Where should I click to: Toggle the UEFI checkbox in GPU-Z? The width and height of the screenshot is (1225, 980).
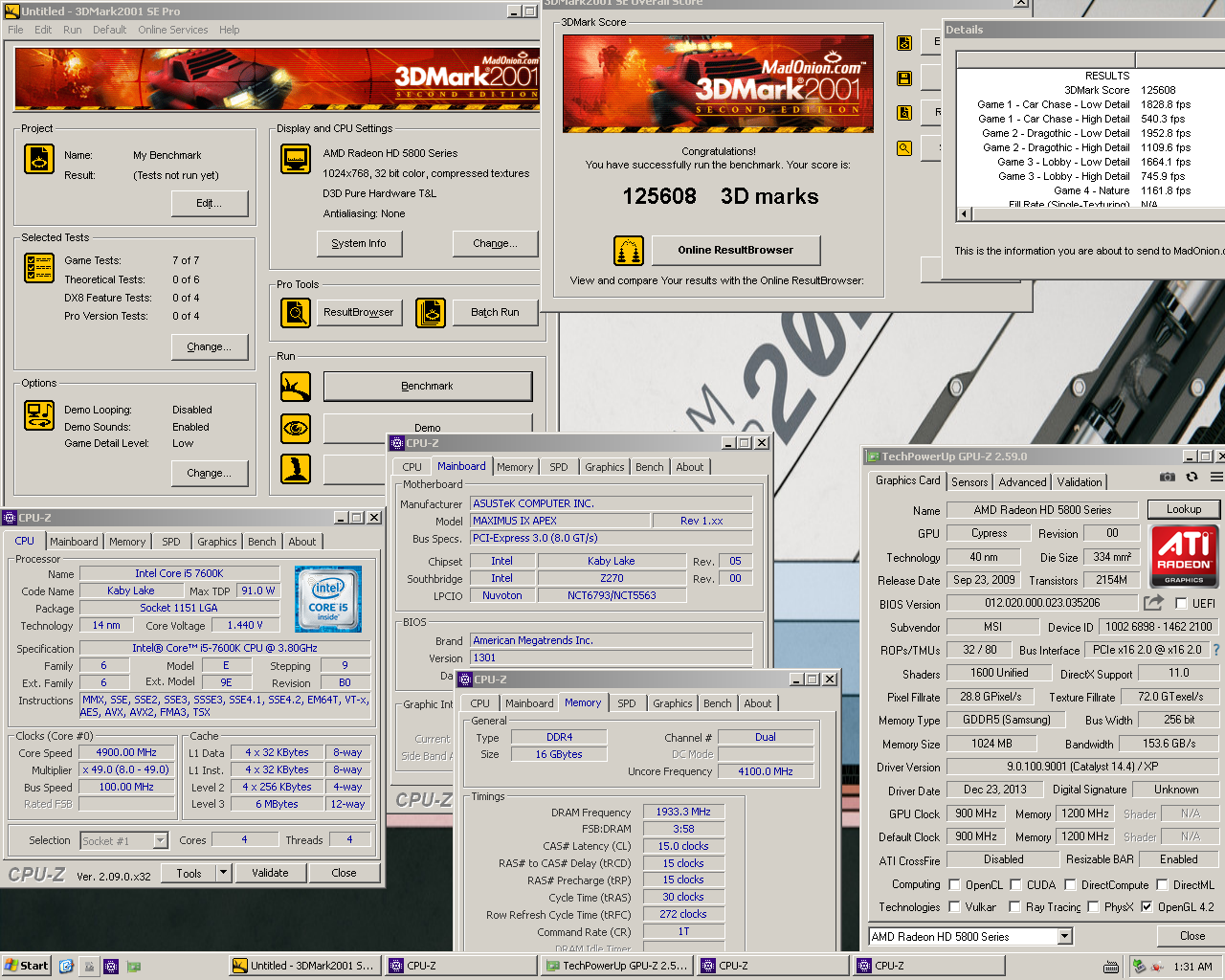click(x=1181, y=604)
